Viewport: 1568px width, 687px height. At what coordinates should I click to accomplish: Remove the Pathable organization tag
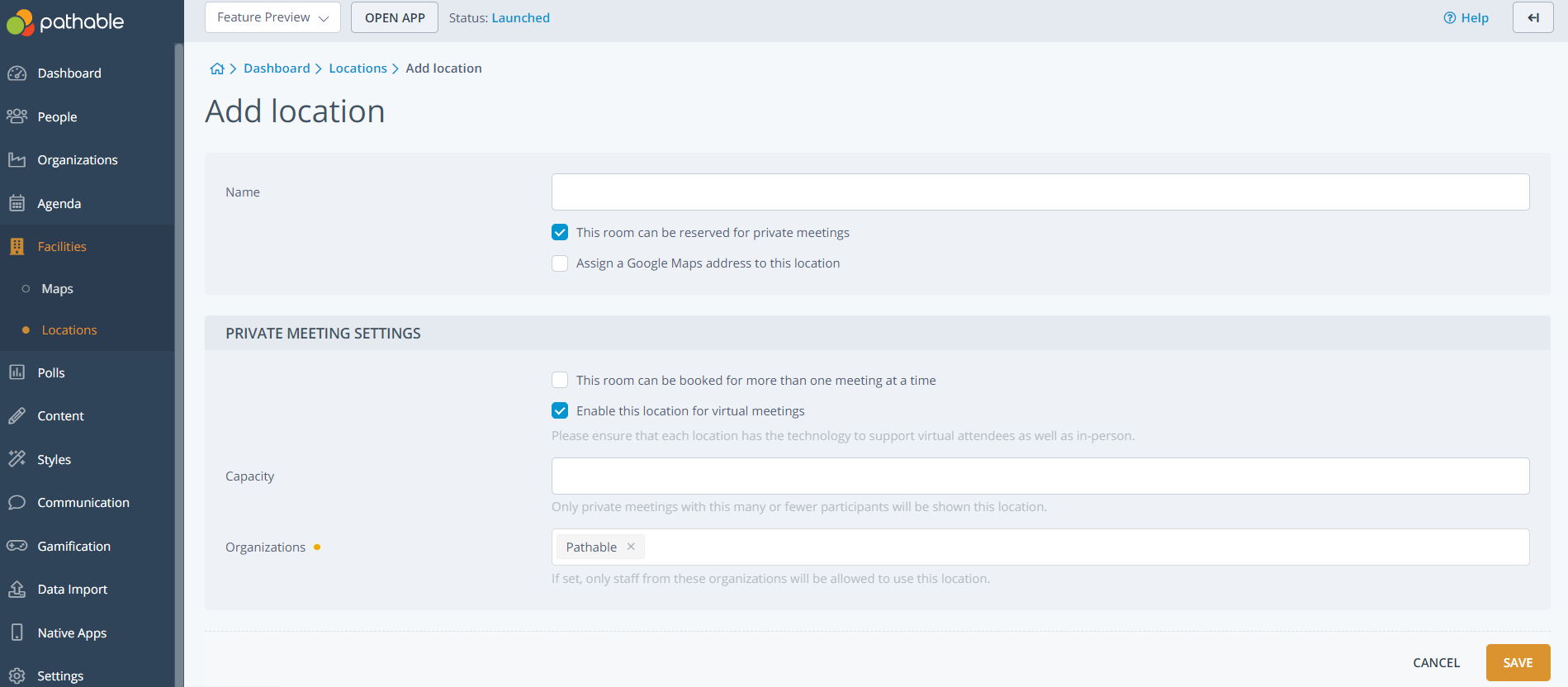pos(631,547)
